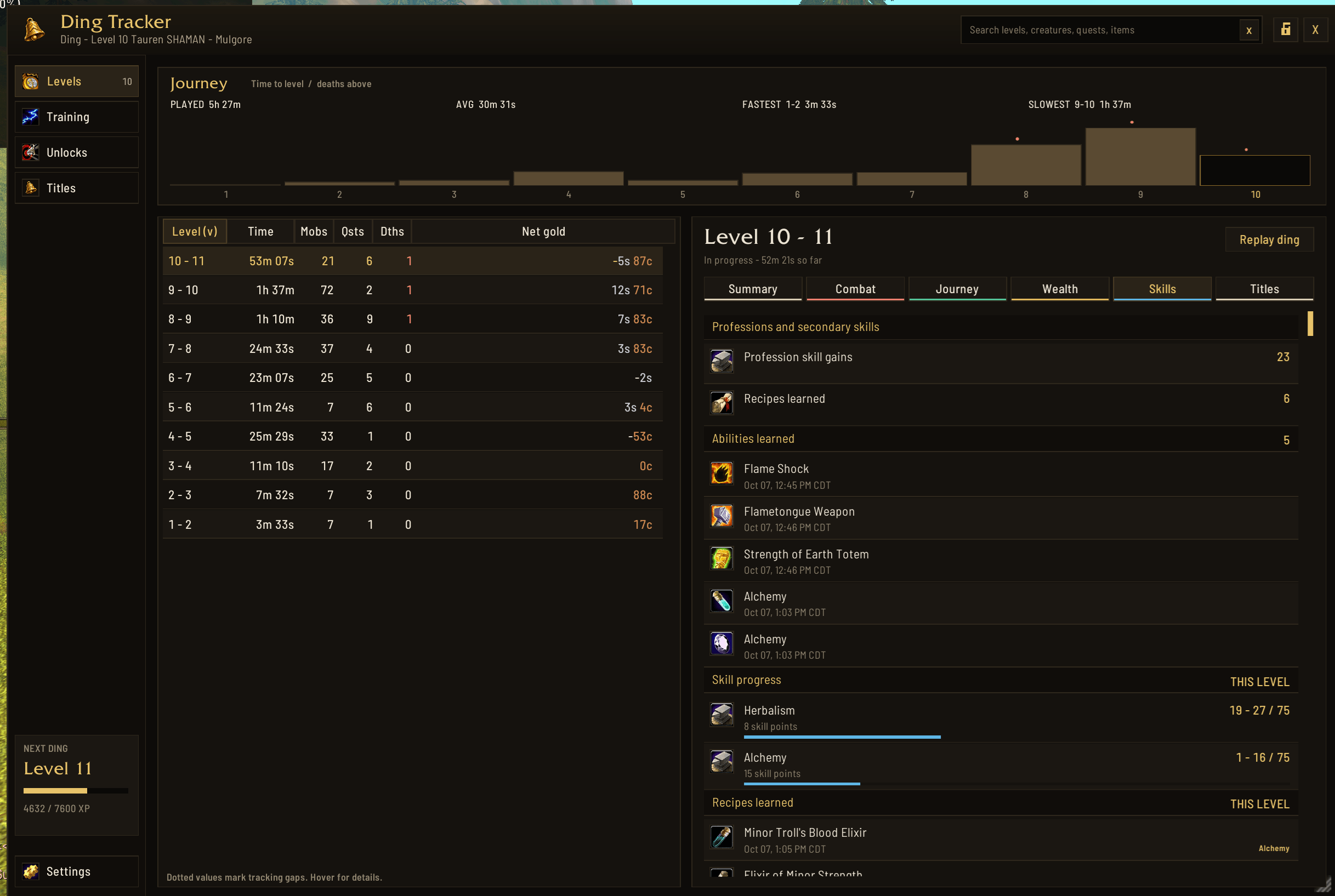Click the Recipes learned scroll icon
This screenshot has height=896, width=1335.
(722, 403)
